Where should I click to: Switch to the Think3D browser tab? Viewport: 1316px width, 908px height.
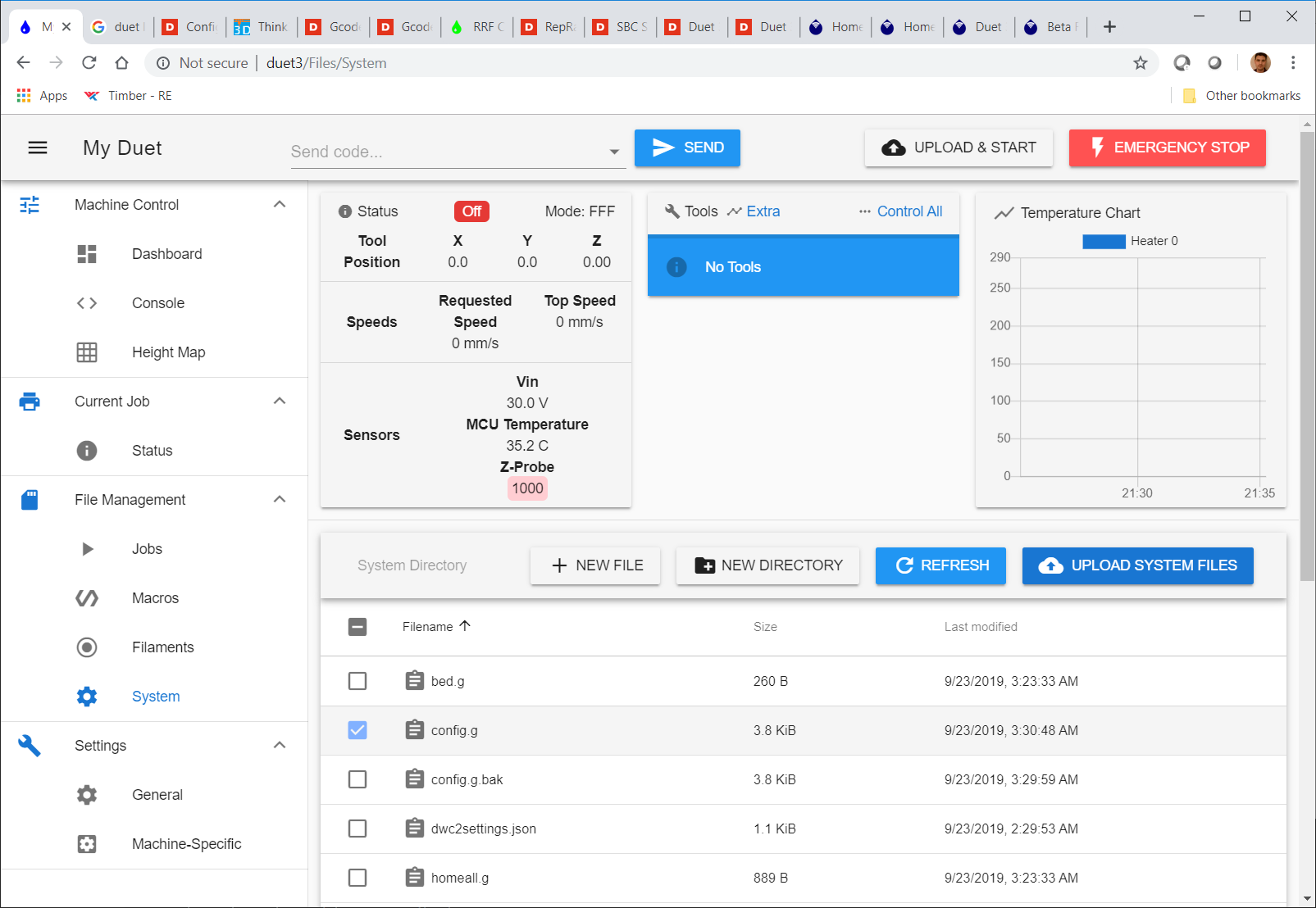261,27
